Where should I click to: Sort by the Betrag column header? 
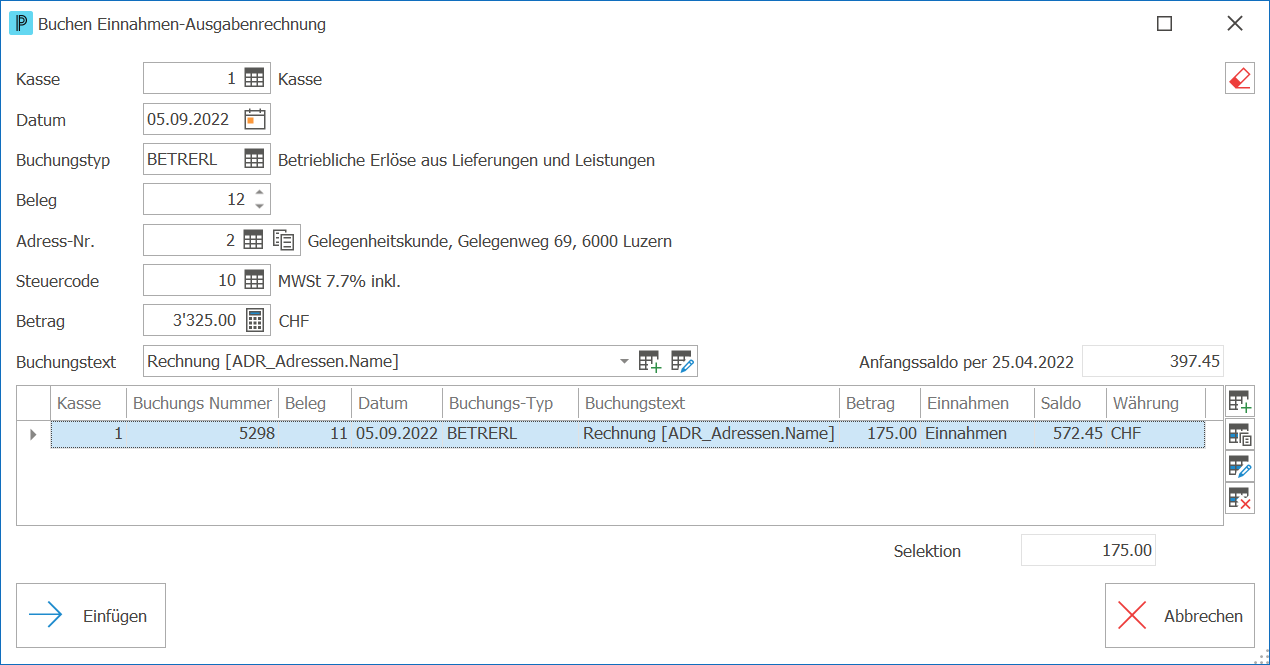(880, 403)
